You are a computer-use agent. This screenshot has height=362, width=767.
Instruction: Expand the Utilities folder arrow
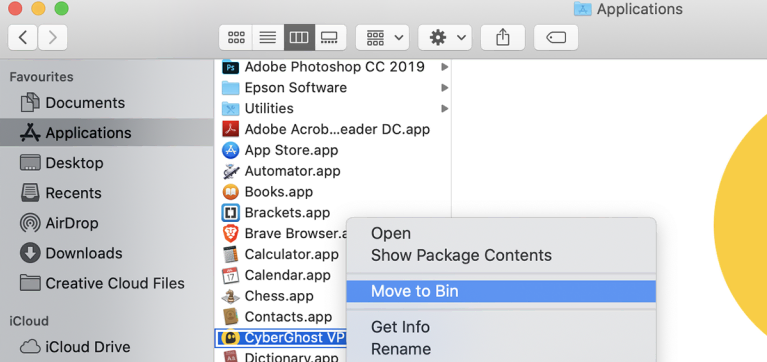click(444, 108)
